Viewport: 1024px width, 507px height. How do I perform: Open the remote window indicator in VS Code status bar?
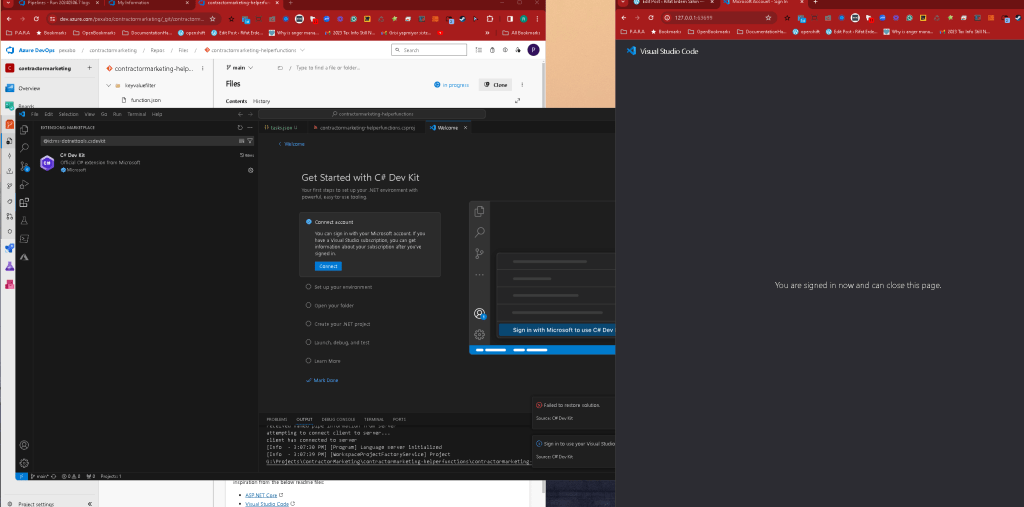click(x=21, y=476)
